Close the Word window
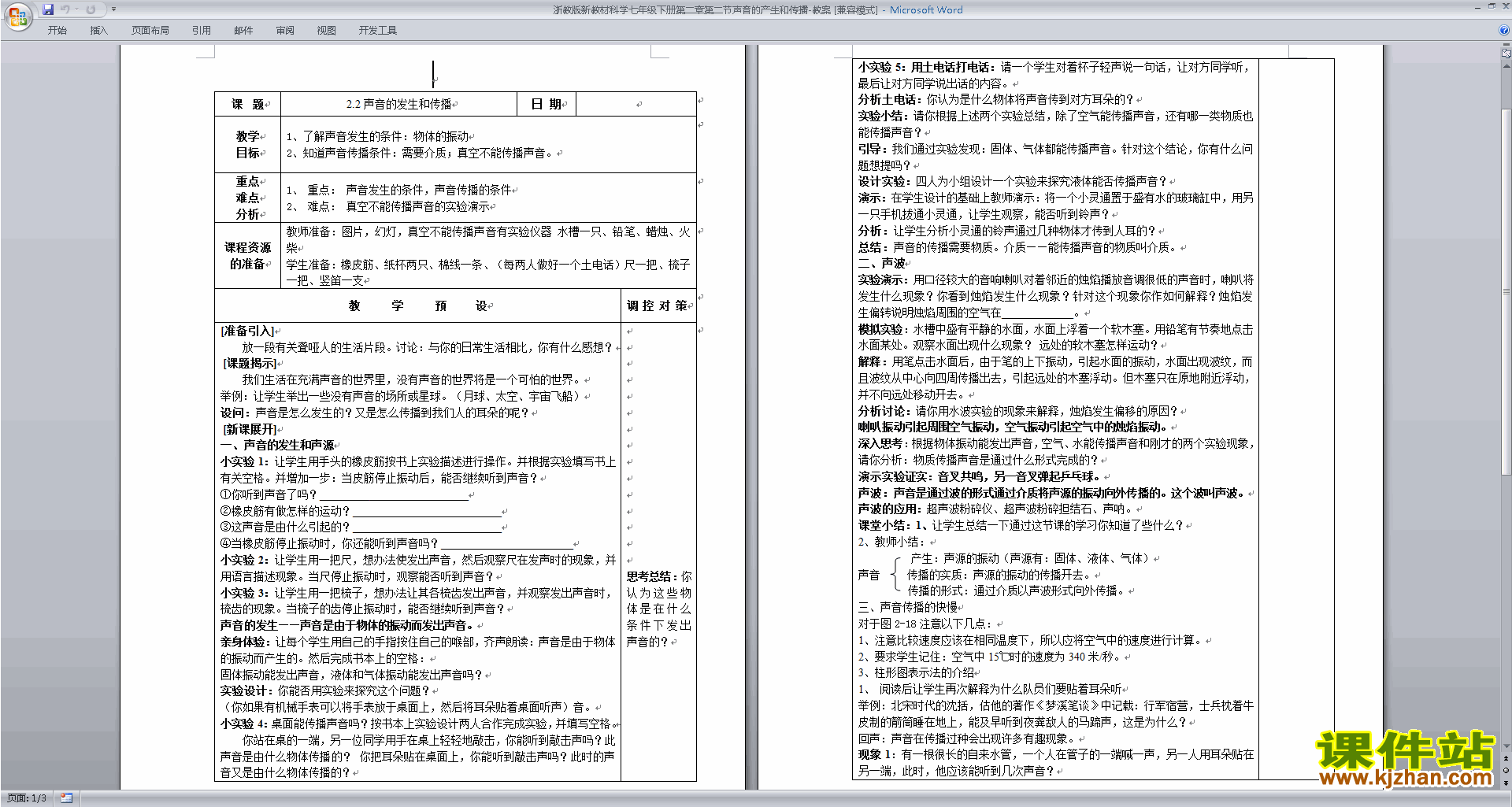This screenshot has width=1512, height=807. pyautogui.click(x=1504, y=6)
